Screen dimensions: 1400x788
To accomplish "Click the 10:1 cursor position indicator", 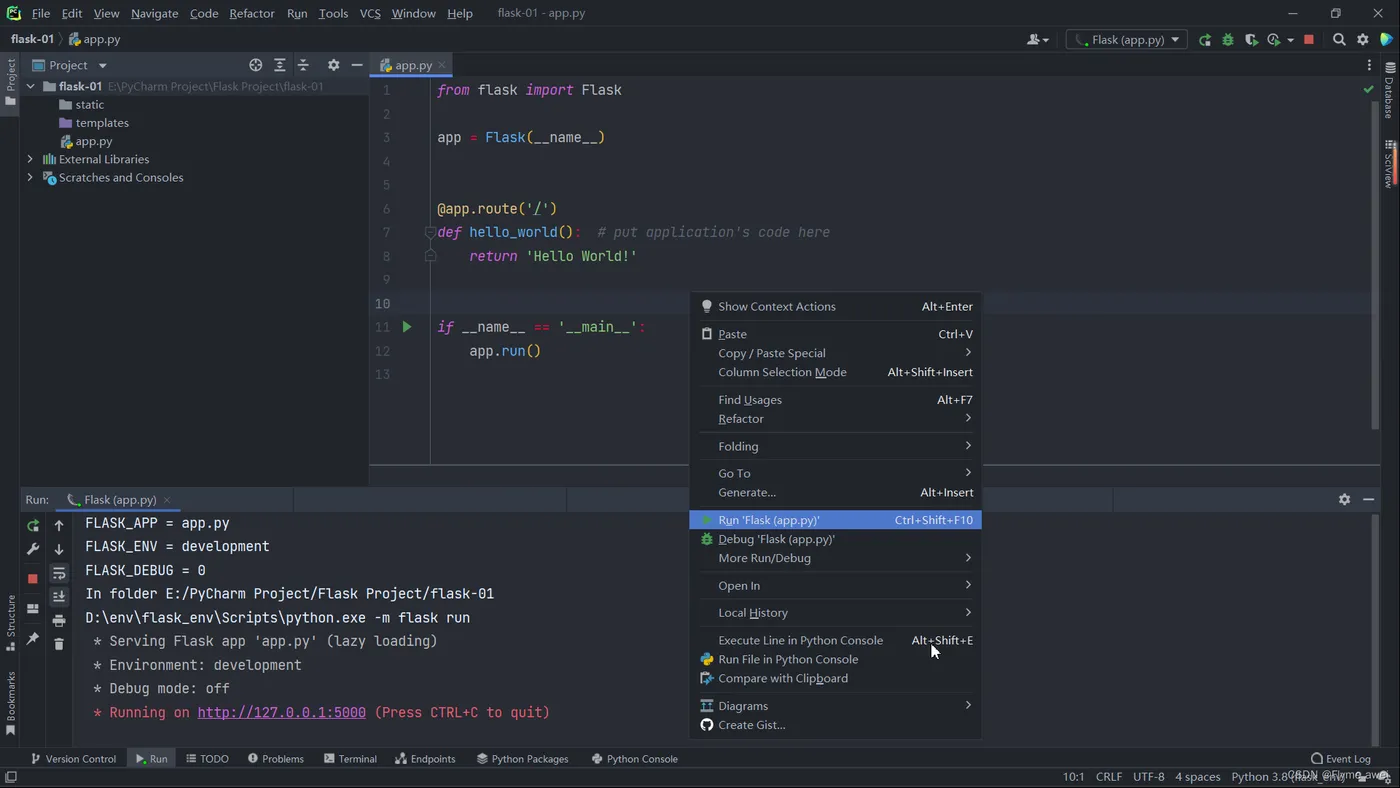I will pyautogui.click(x=1073, y=777).
